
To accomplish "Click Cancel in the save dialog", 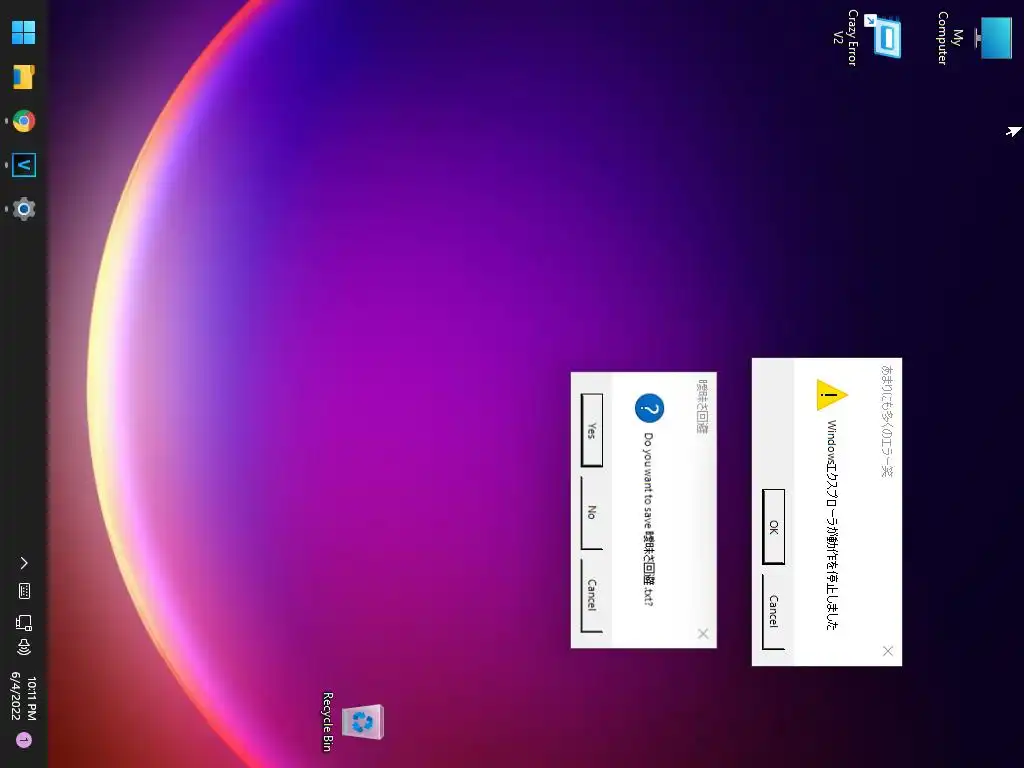I will coord(592,595).
